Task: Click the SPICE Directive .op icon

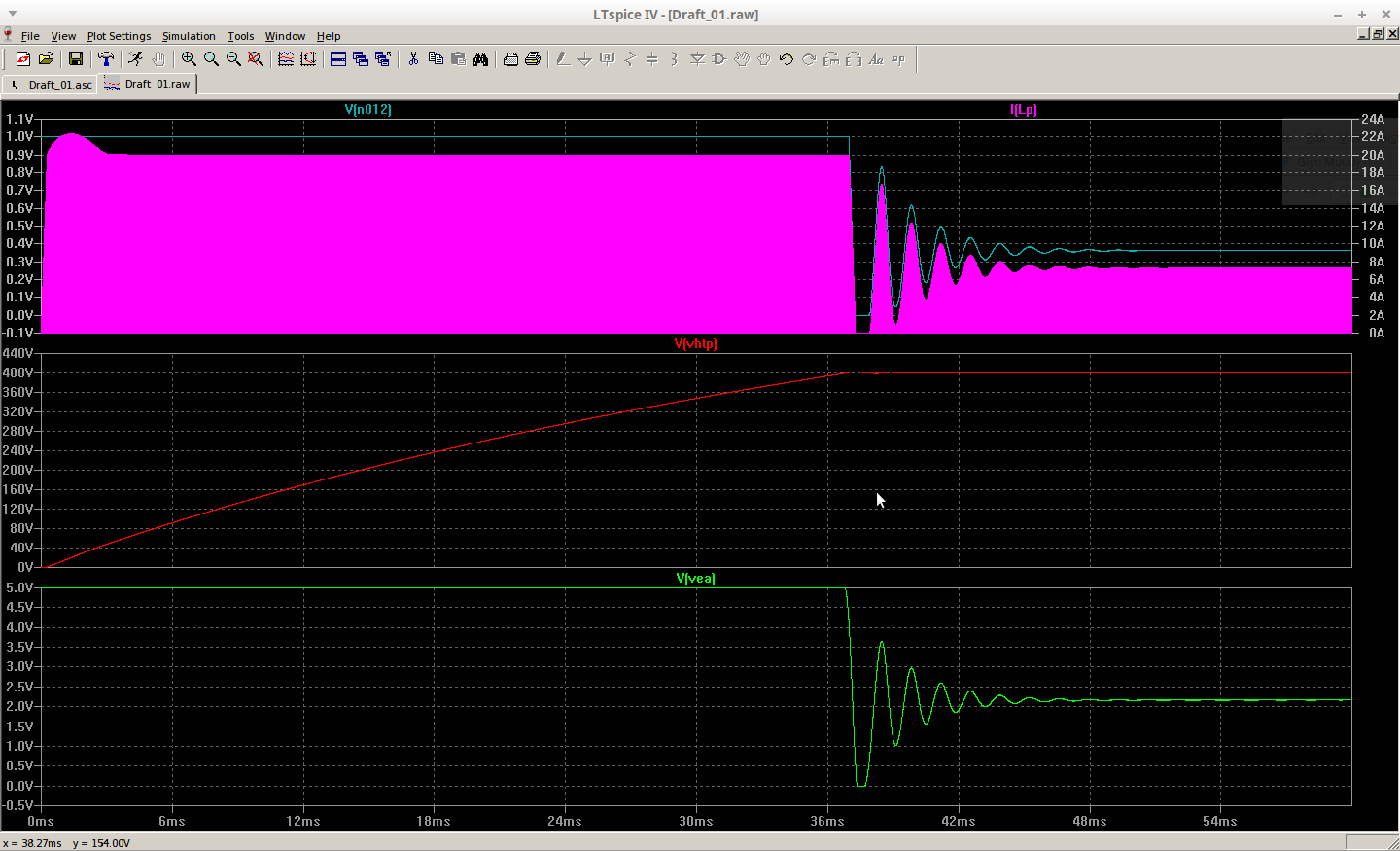Action: pyautogui.click(x=898, y=59)
